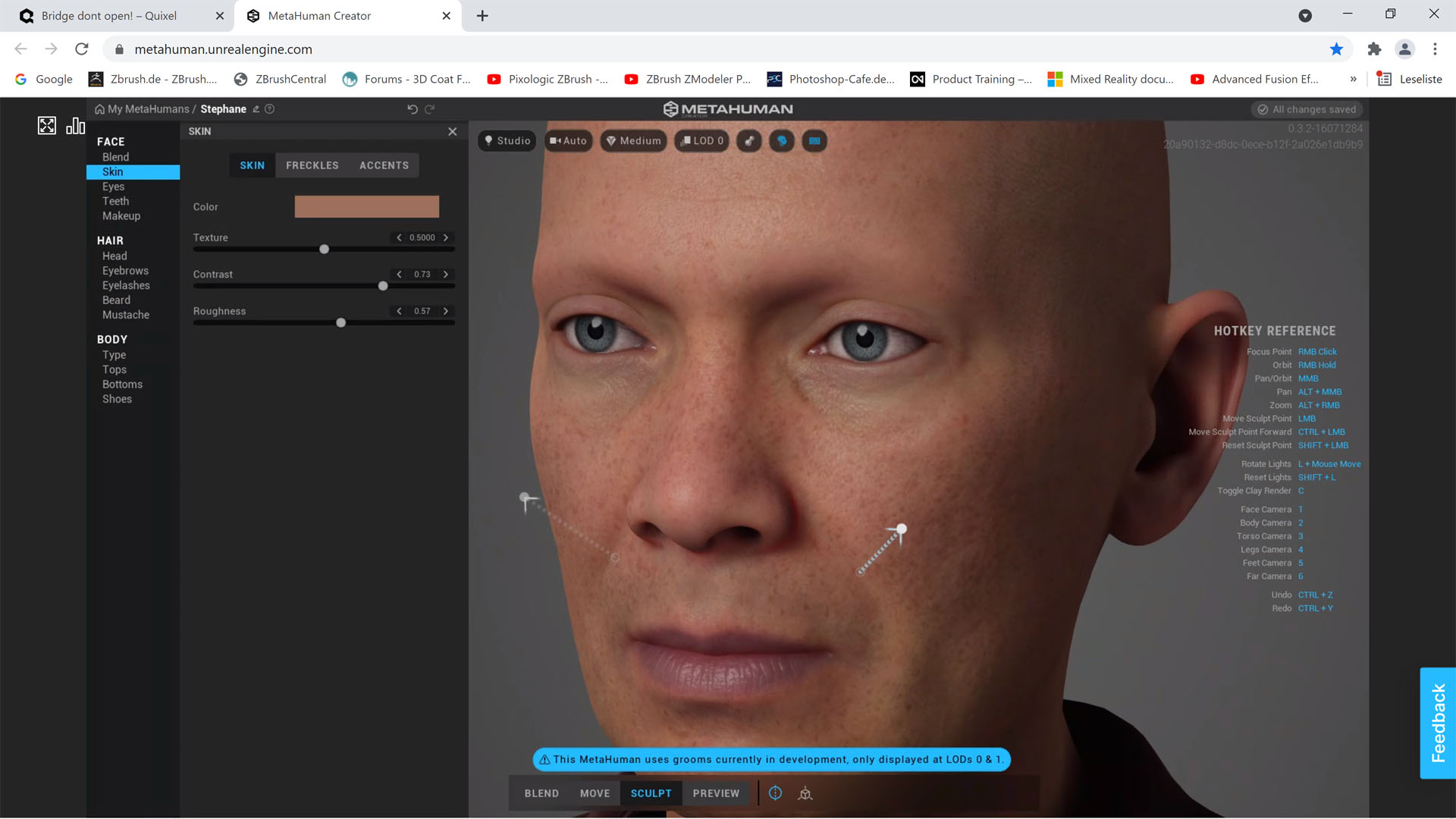Click the Texture value field 0.5000
This screenshot has height=819, width=1456.
coord(422,238)
